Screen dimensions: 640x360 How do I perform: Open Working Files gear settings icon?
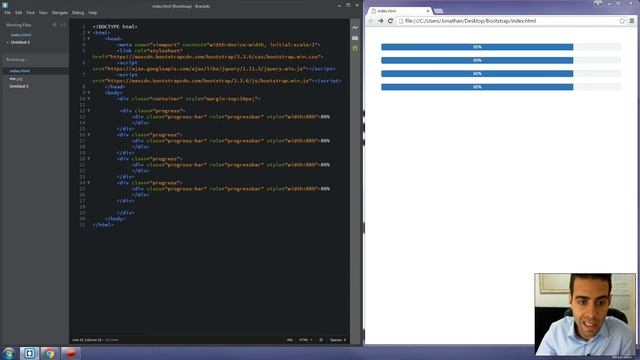54,25
